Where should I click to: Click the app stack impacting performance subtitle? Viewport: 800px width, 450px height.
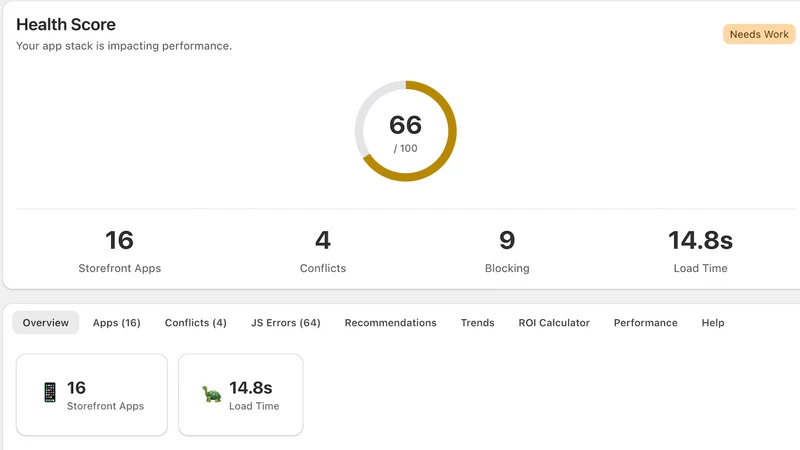[124, 46]
